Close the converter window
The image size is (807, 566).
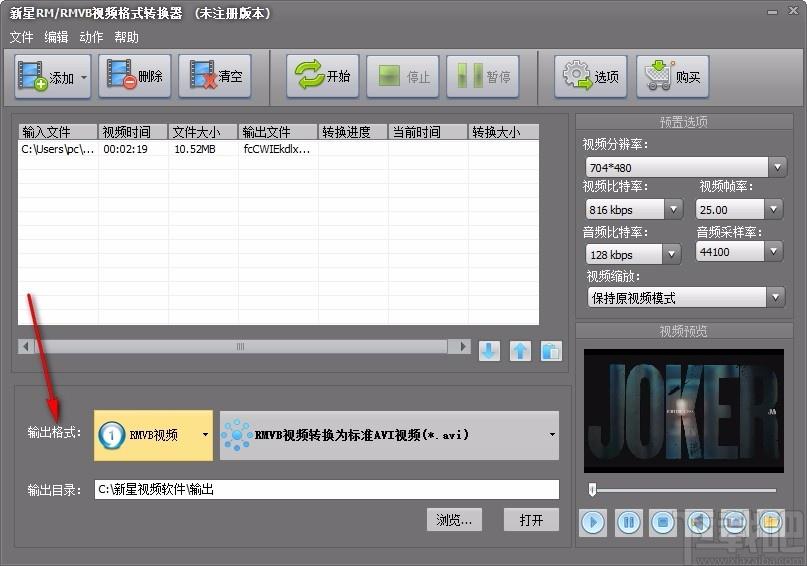tap(794, 11)
